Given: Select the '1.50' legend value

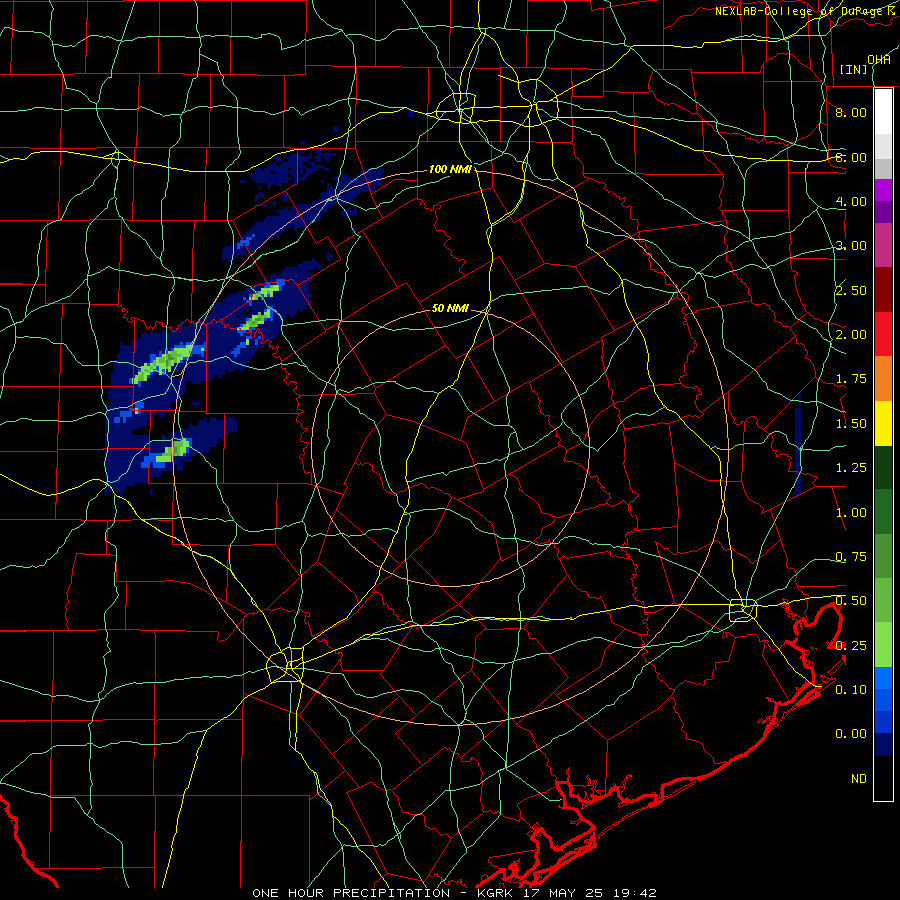Looking at the screenshot, I should (851, 424).
